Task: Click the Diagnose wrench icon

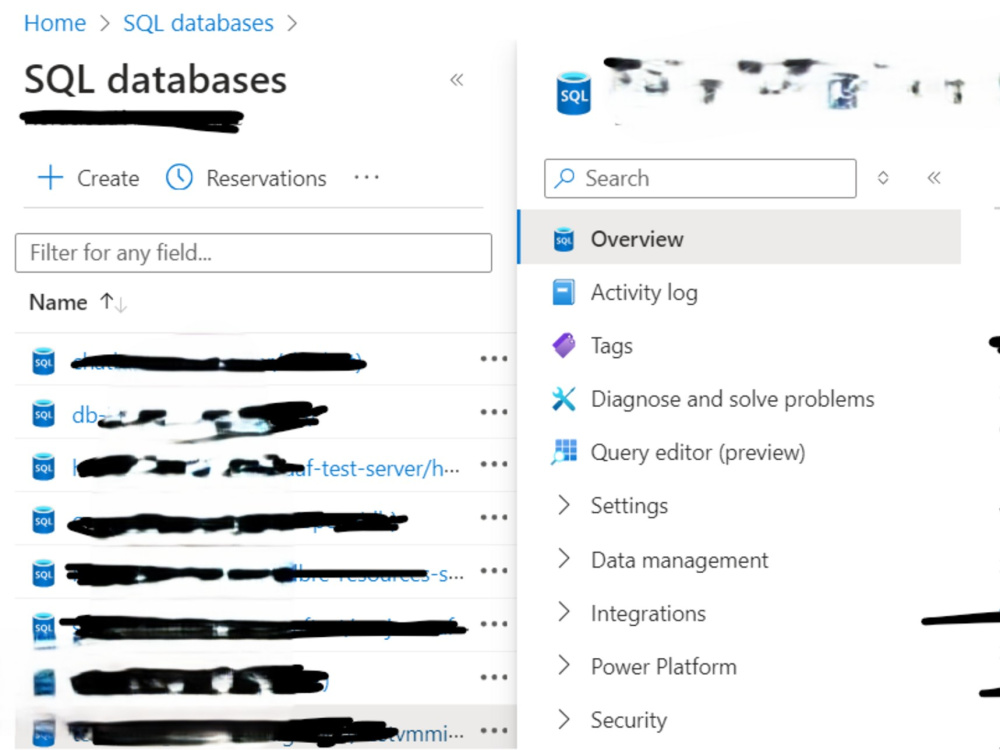Action: coord(564,399)
